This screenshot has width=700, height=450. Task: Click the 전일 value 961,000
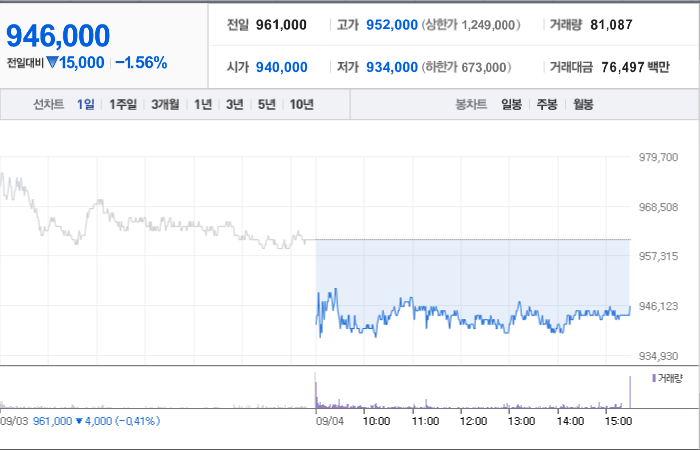(281, 25)
